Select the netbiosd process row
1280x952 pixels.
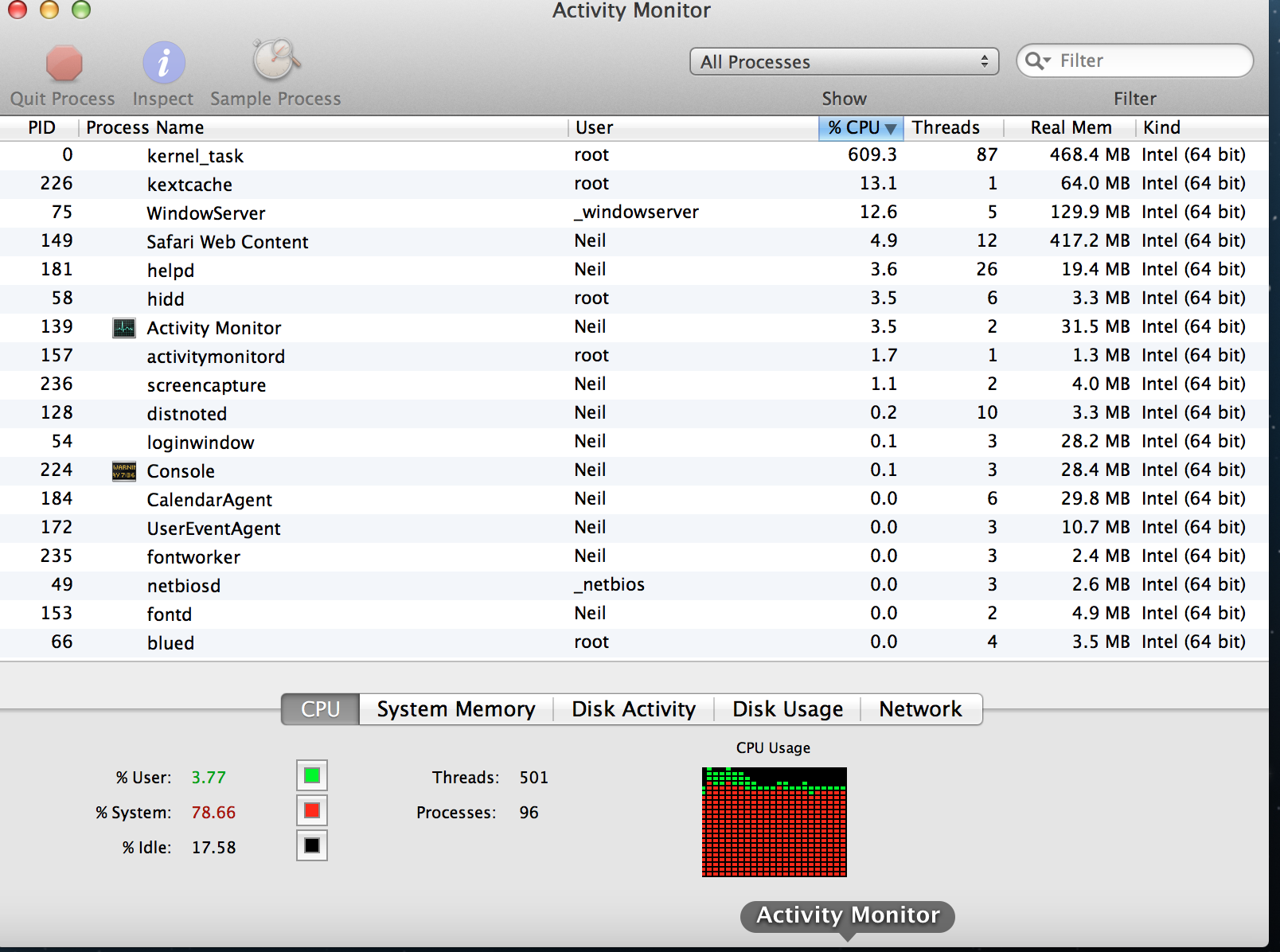pos(634,585)
